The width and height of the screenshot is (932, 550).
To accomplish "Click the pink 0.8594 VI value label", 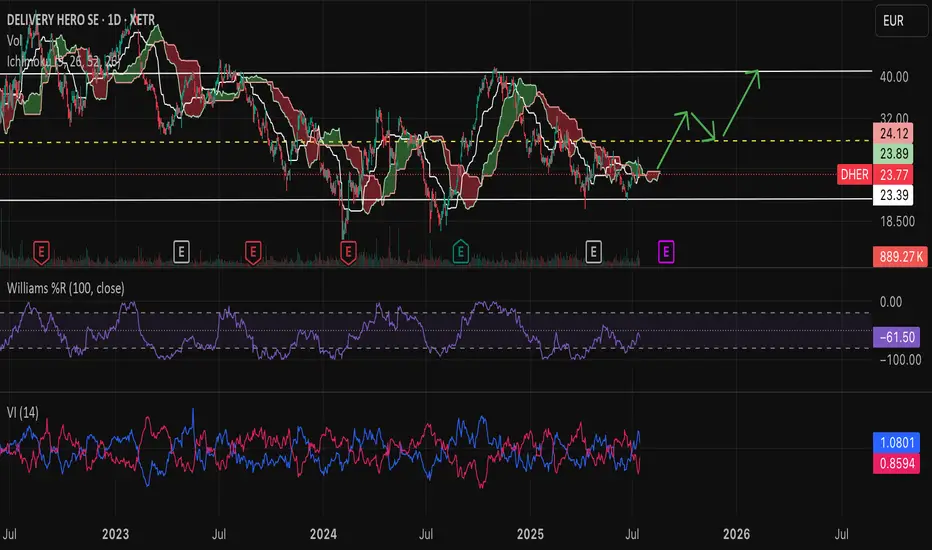I will [x=896, y=463].
